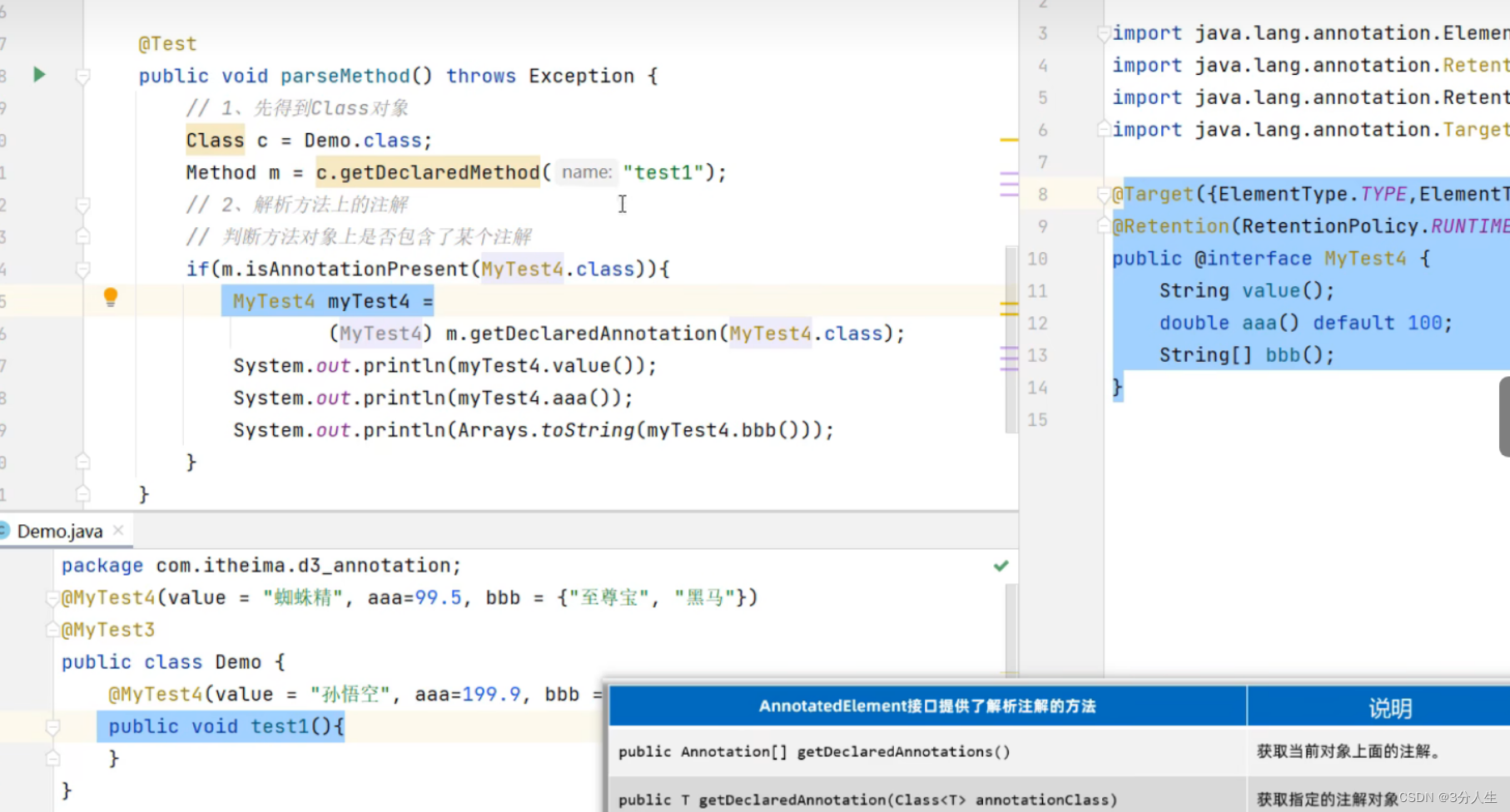Click the Demo.java editor's vertical scrollbar

[x=1011, y=630]
